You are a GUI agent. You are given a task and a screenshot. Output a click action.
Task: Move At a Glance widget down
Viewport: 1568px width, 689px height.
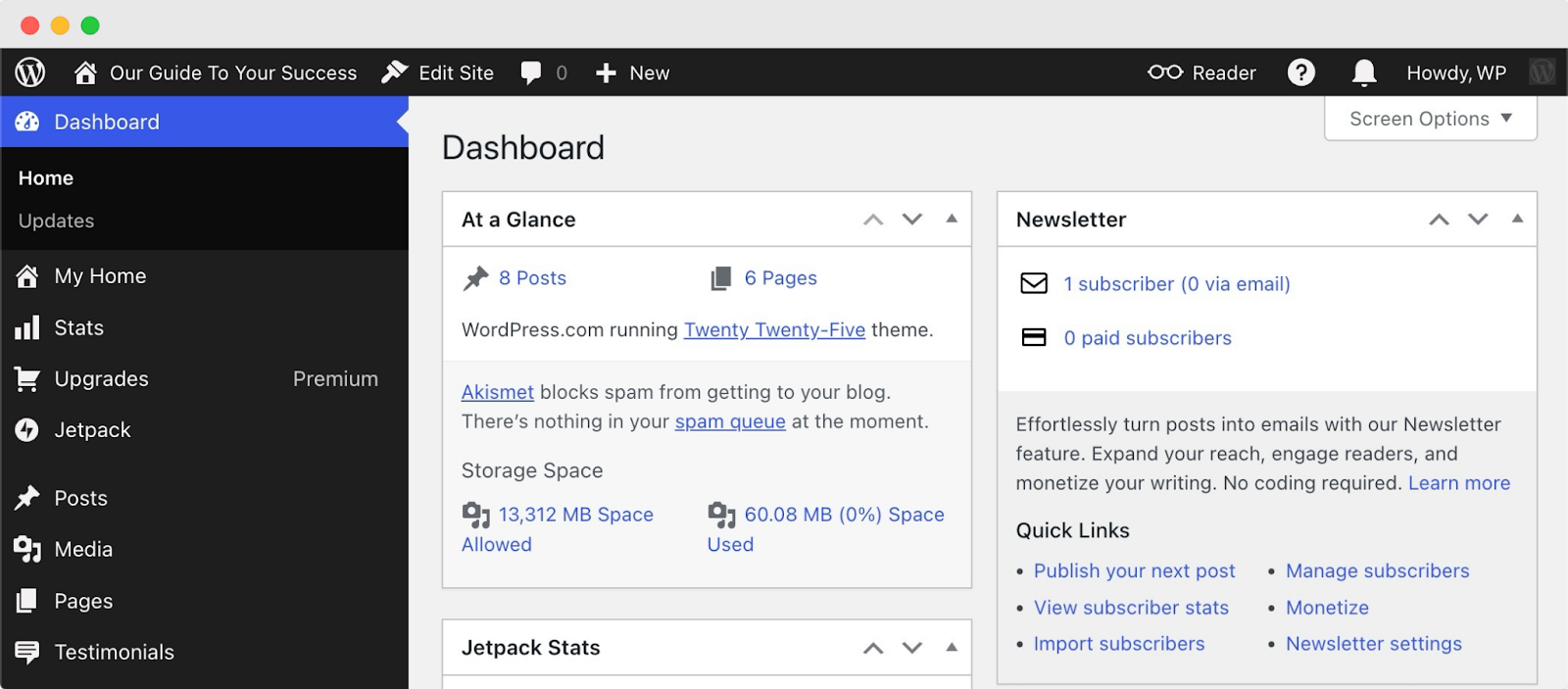[912, 220]
